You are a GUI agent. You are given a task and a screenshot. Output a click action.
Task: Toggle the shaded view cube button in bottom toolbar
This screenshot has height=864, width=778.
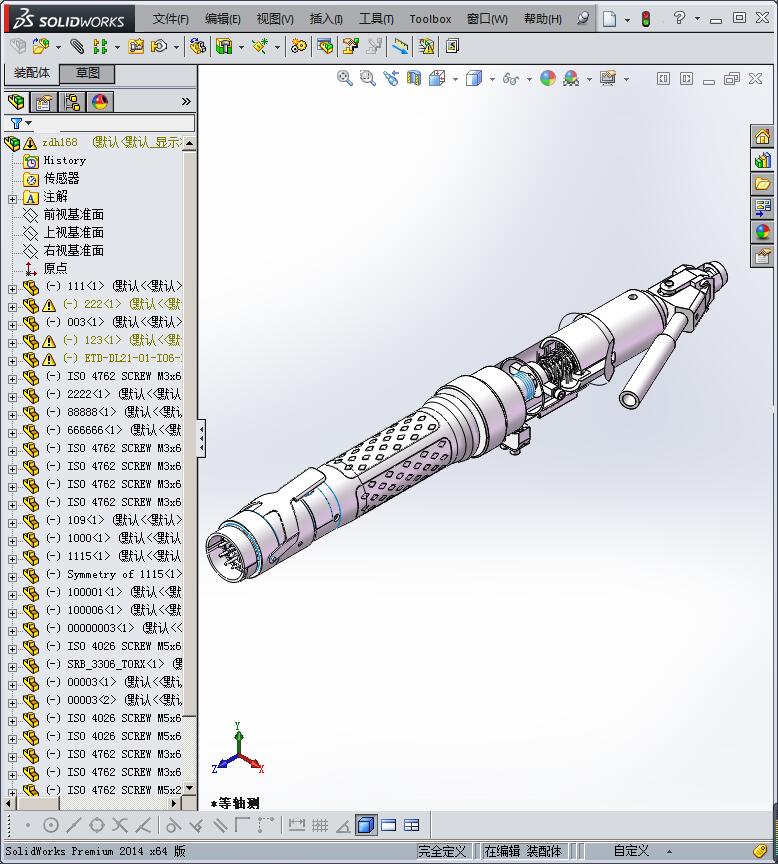click(x=366, y=825)
